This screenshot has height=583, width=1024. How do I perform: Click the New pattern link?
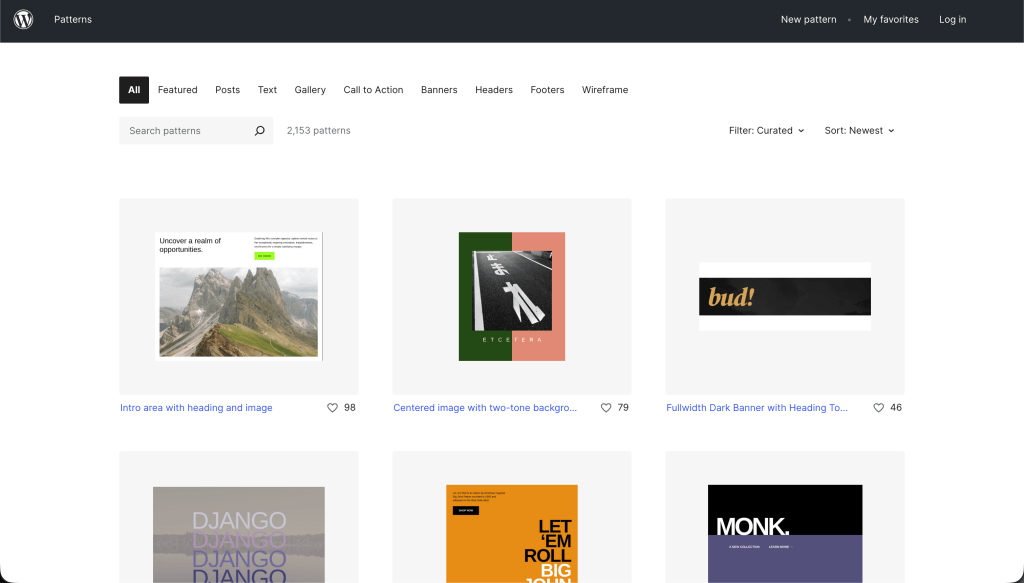[x=808, y=20]
